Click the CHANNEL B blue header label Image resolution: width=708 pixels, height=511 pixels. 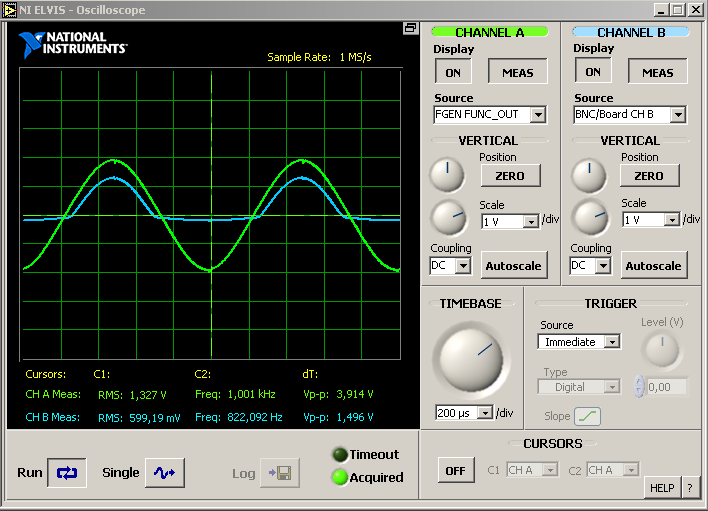[x=631, y=33]
